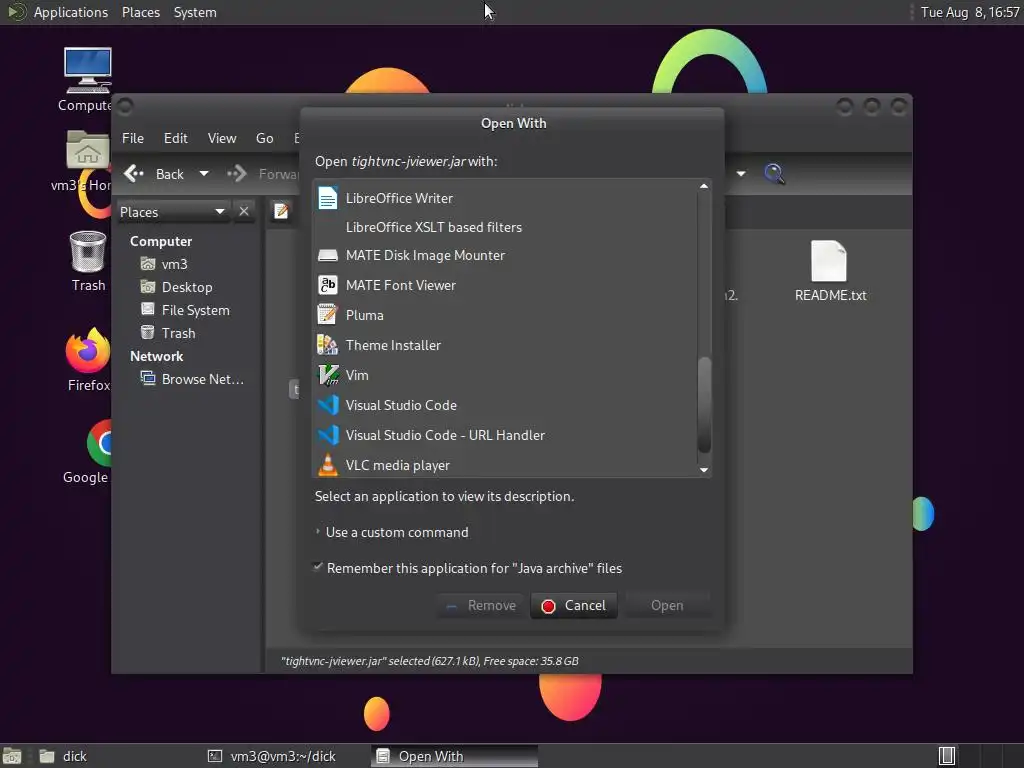Pick the MATE Font Viewer icon

point(327,285)
